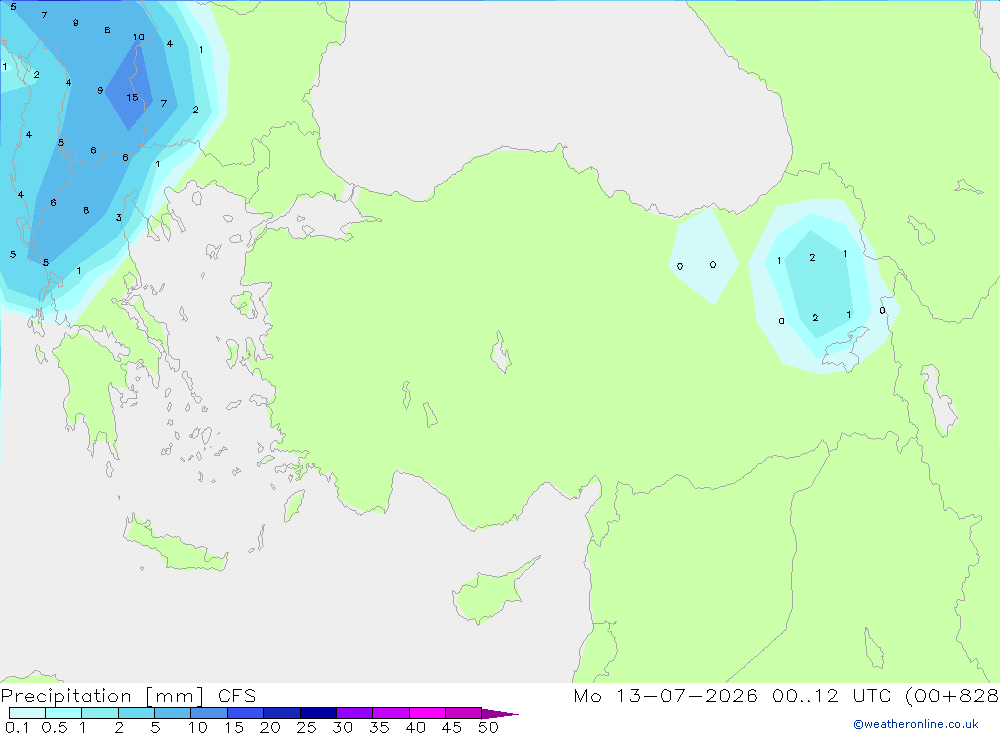The height and width of the screenshot is (733, 1000).
Task: Select the 5–10 mm legend swatch
Action: 173,713
